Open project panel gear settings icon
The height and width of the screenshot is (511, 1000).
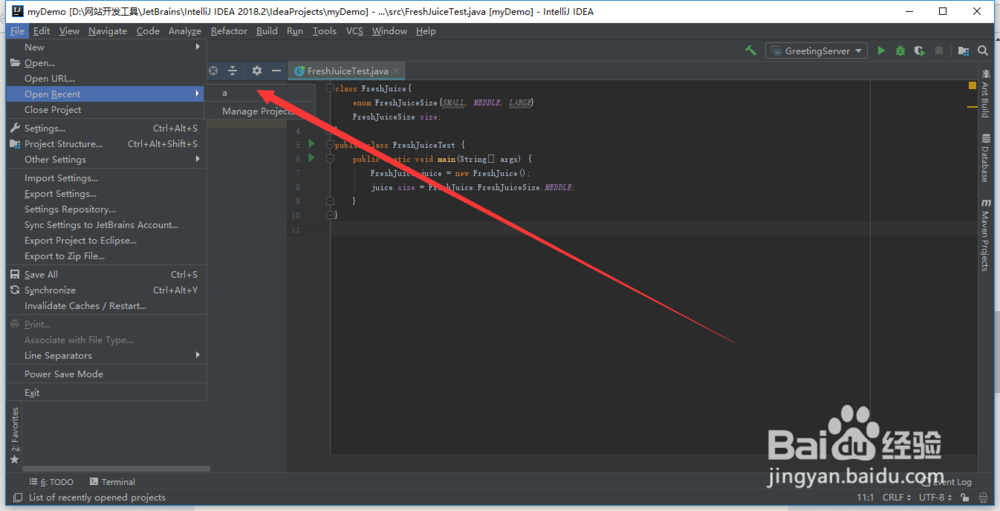(256, 71)
